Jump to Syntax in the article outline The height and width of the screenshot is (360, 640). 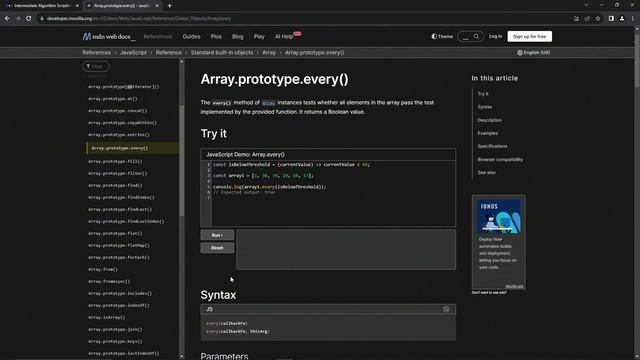click(485, 107)
